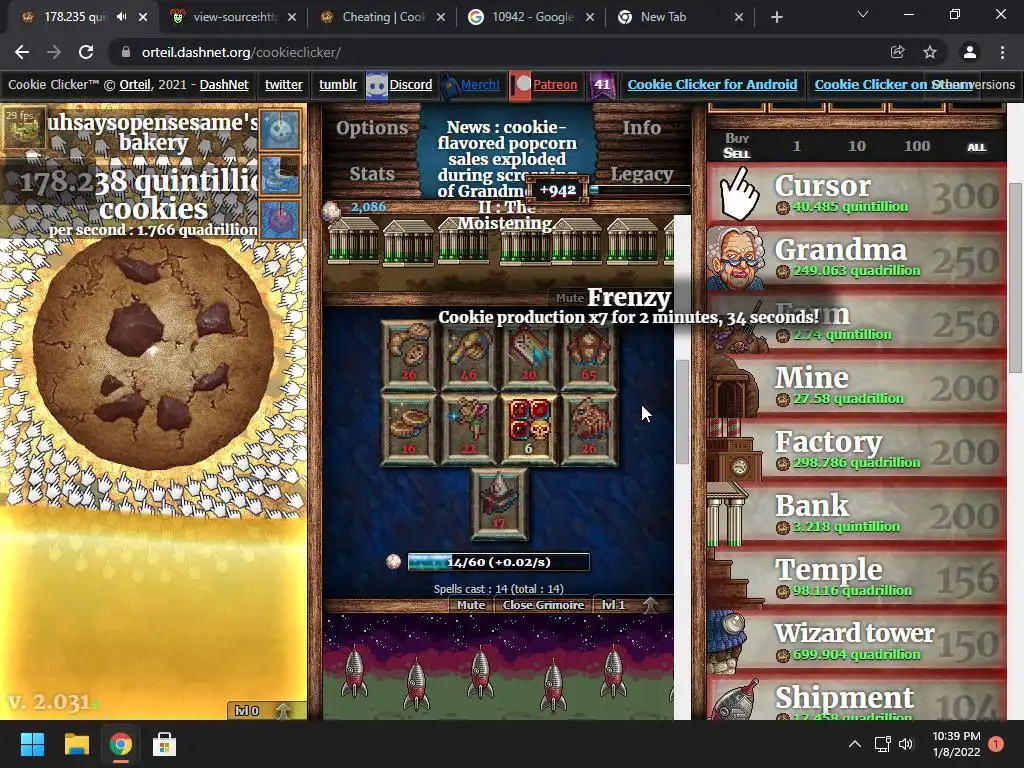Switch to the Cheating Cookie tab
Viewport: 1024px width, 768px height.
click(382, 17)
